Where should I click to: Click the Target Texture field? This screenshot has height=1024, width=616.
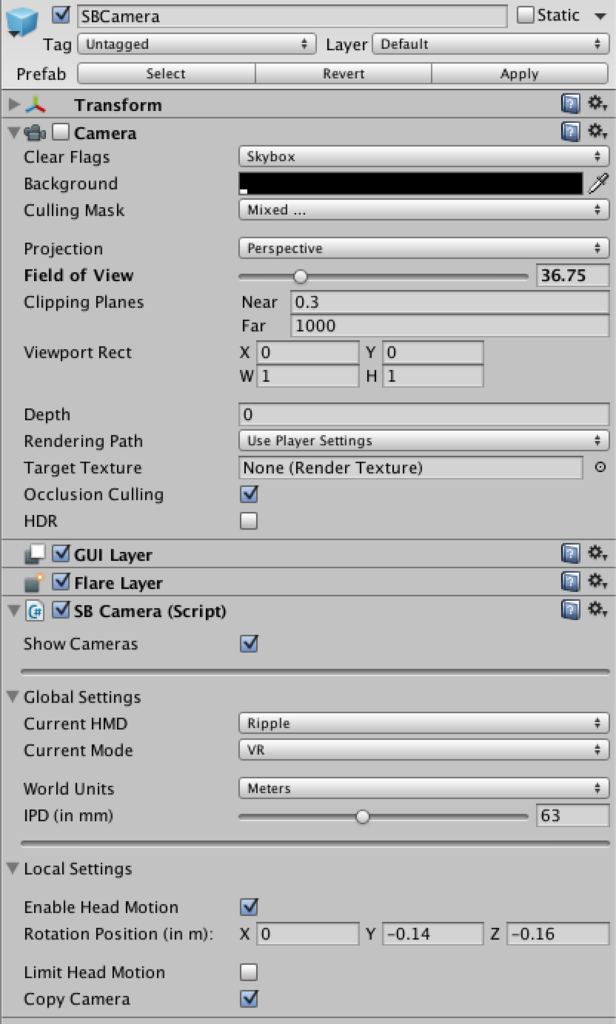tap(411, 468)
